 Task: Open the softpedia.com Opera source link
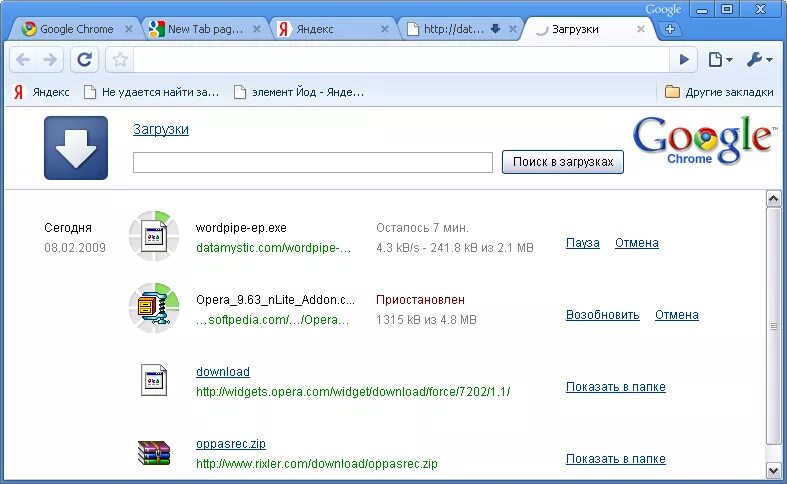coord(273,320)
